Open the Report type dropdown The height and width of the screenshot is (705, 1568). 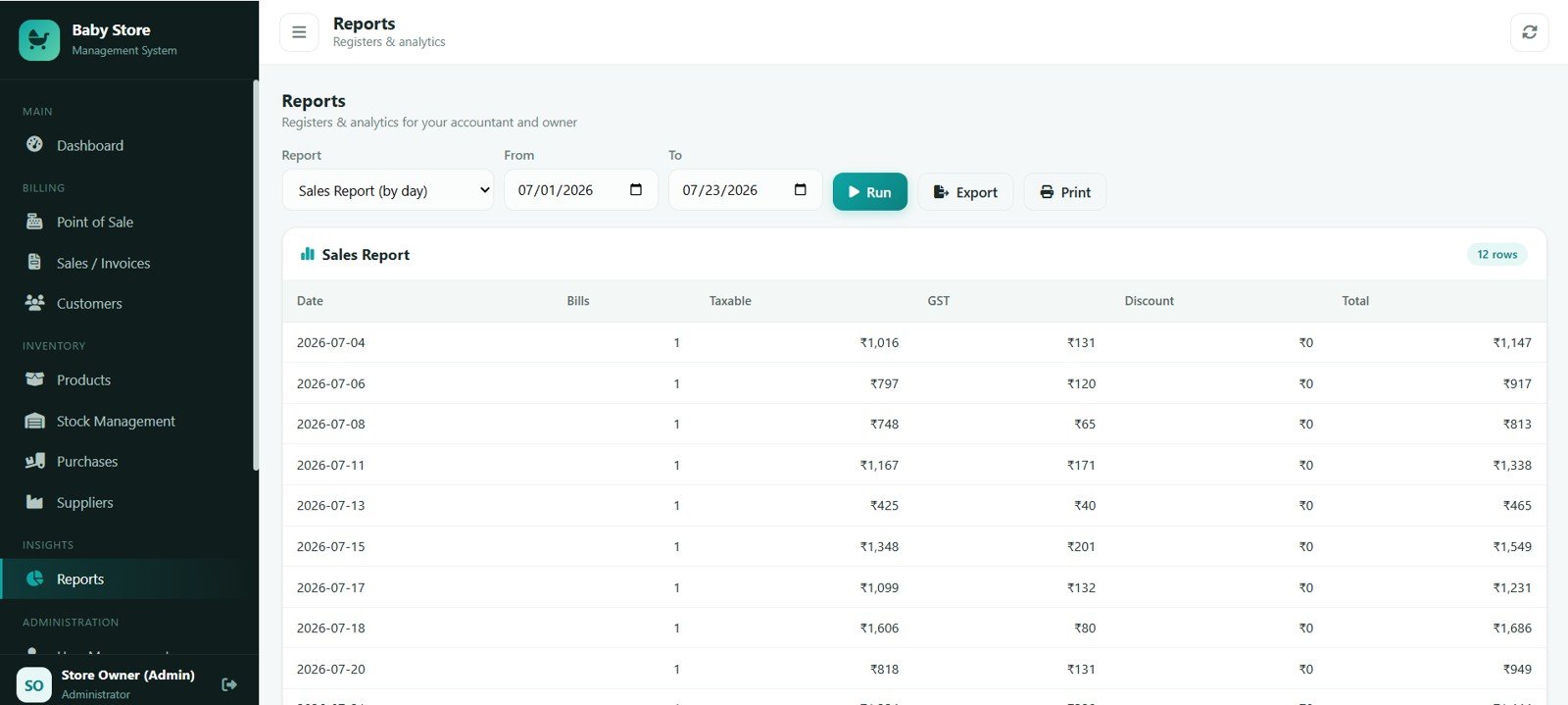click(x=388, y=190)
